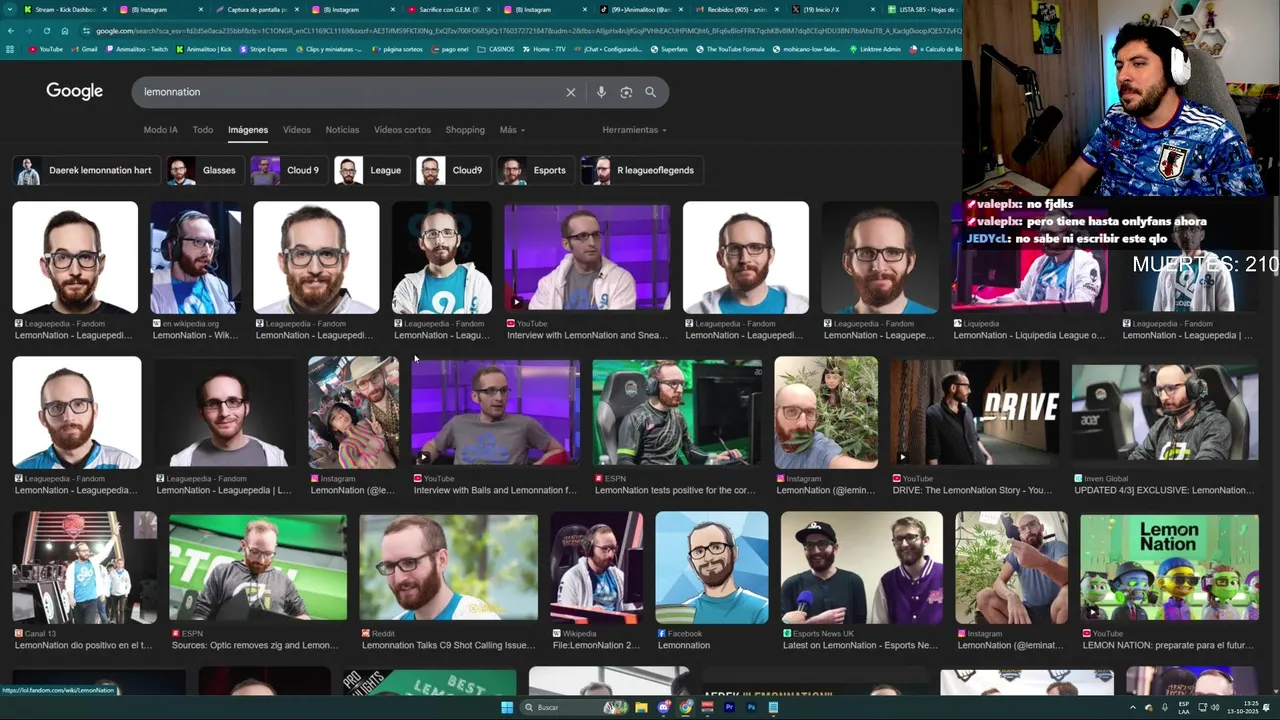The height and width of the screenshot is (720, 1280).
Task: Switch to the Videos cortos tab
Action: pos(402,130)
